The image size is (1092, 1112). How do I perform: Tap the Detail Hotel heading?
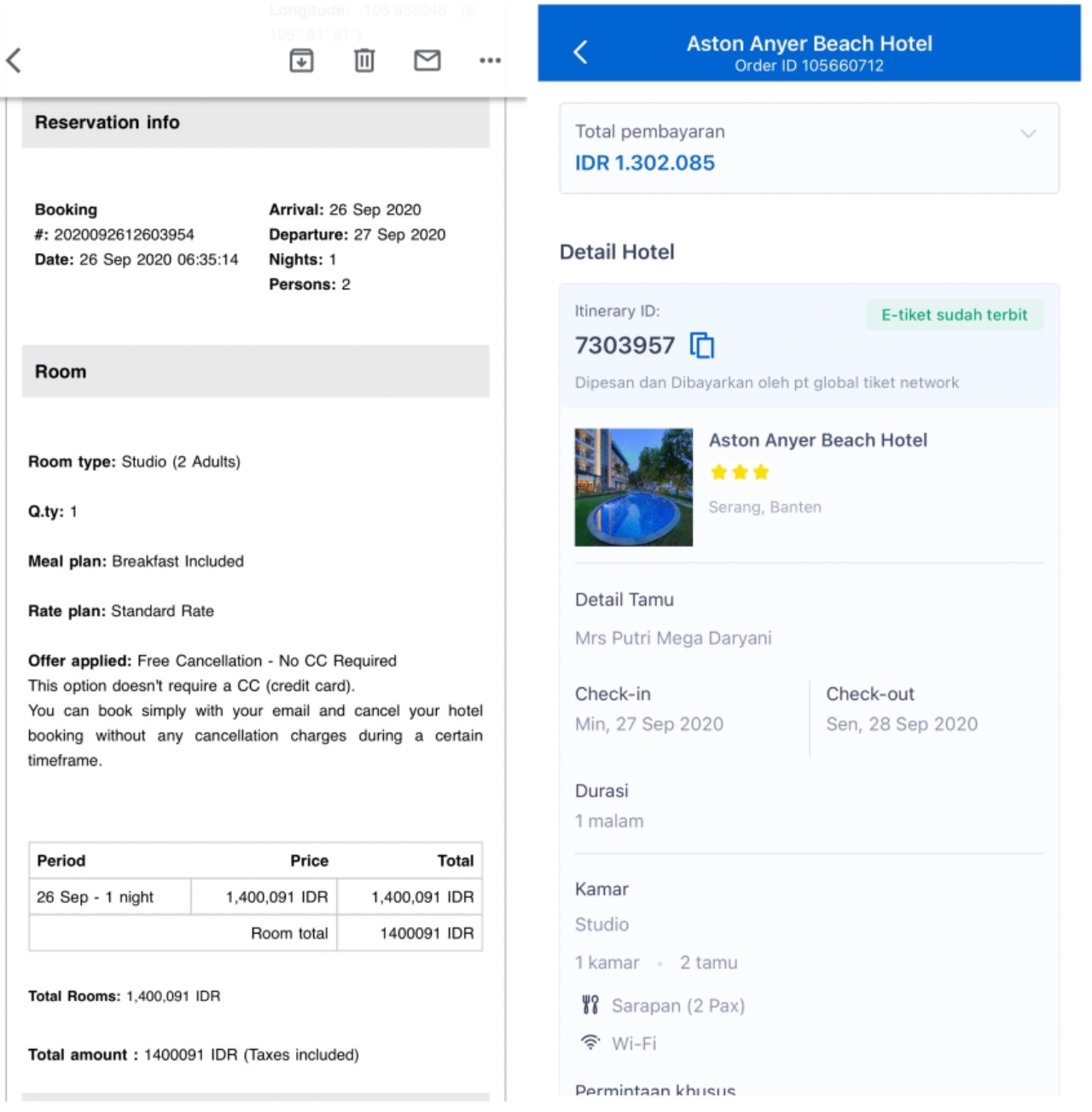click(617, 252)
